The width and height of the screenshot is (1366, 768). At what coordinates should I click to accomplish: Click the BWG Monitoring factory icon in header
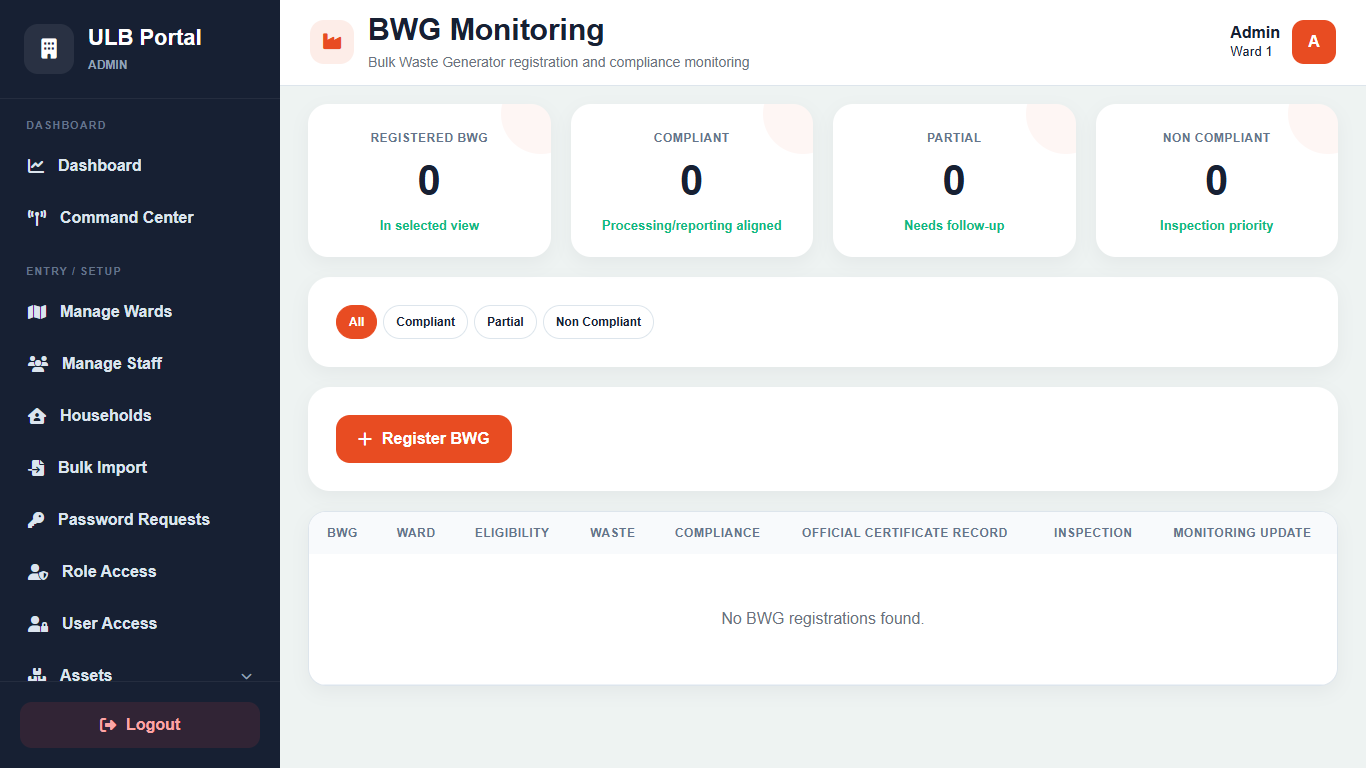click(332, 42)
